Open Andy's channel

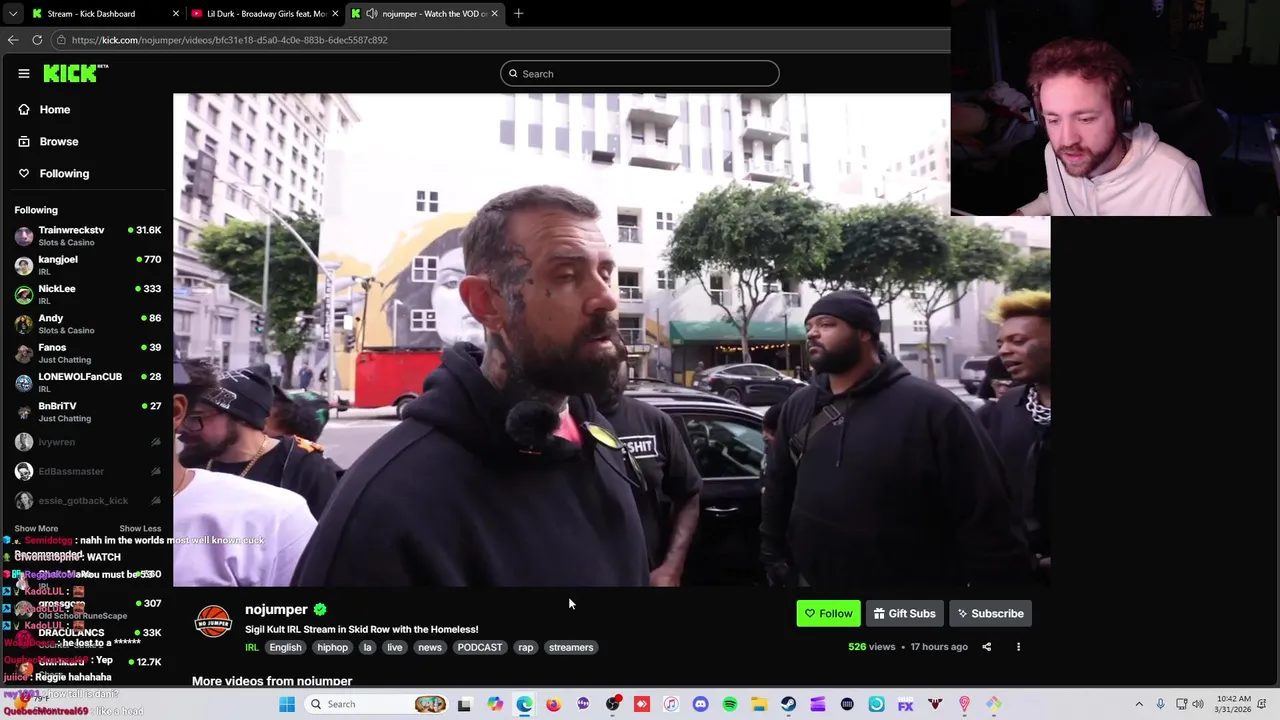(x=88, y=324)
